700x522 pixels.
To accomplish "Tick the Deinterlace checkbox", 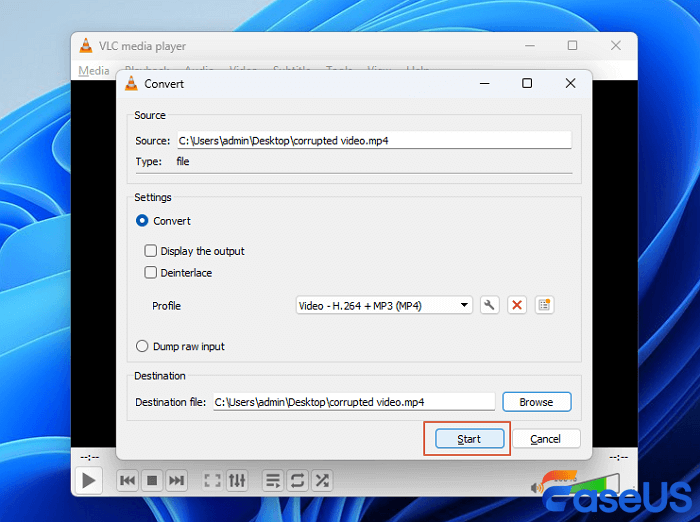I will point(150,272).
